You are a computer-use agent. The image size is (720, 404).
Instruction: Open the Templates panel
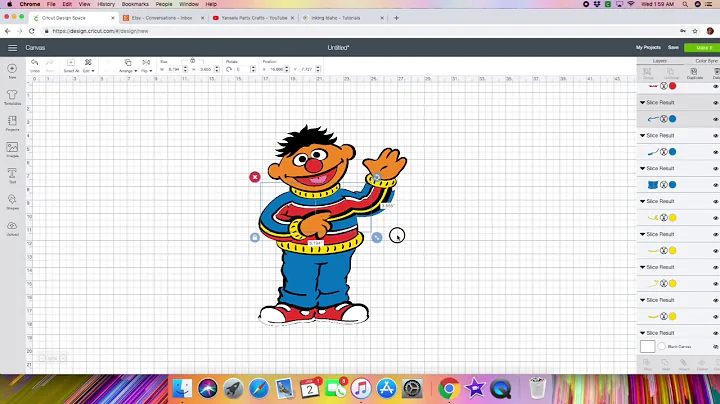point(12,97)
